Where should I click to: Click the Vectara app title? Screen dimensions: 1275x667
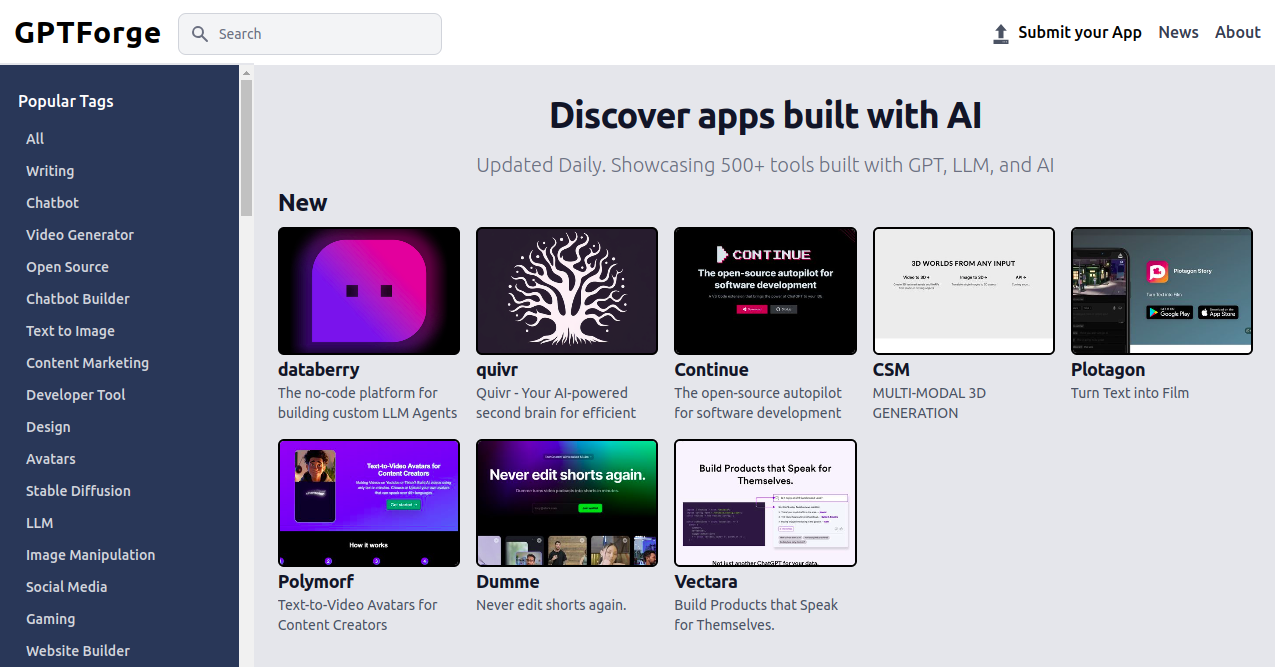click(x=706, y=582)
